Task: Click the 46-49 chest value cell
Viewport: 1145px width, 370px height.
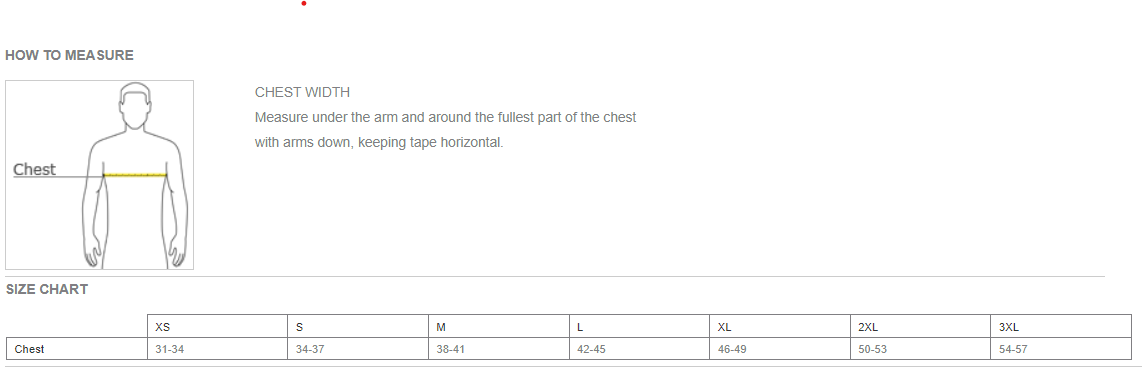Action: [780, 350]
